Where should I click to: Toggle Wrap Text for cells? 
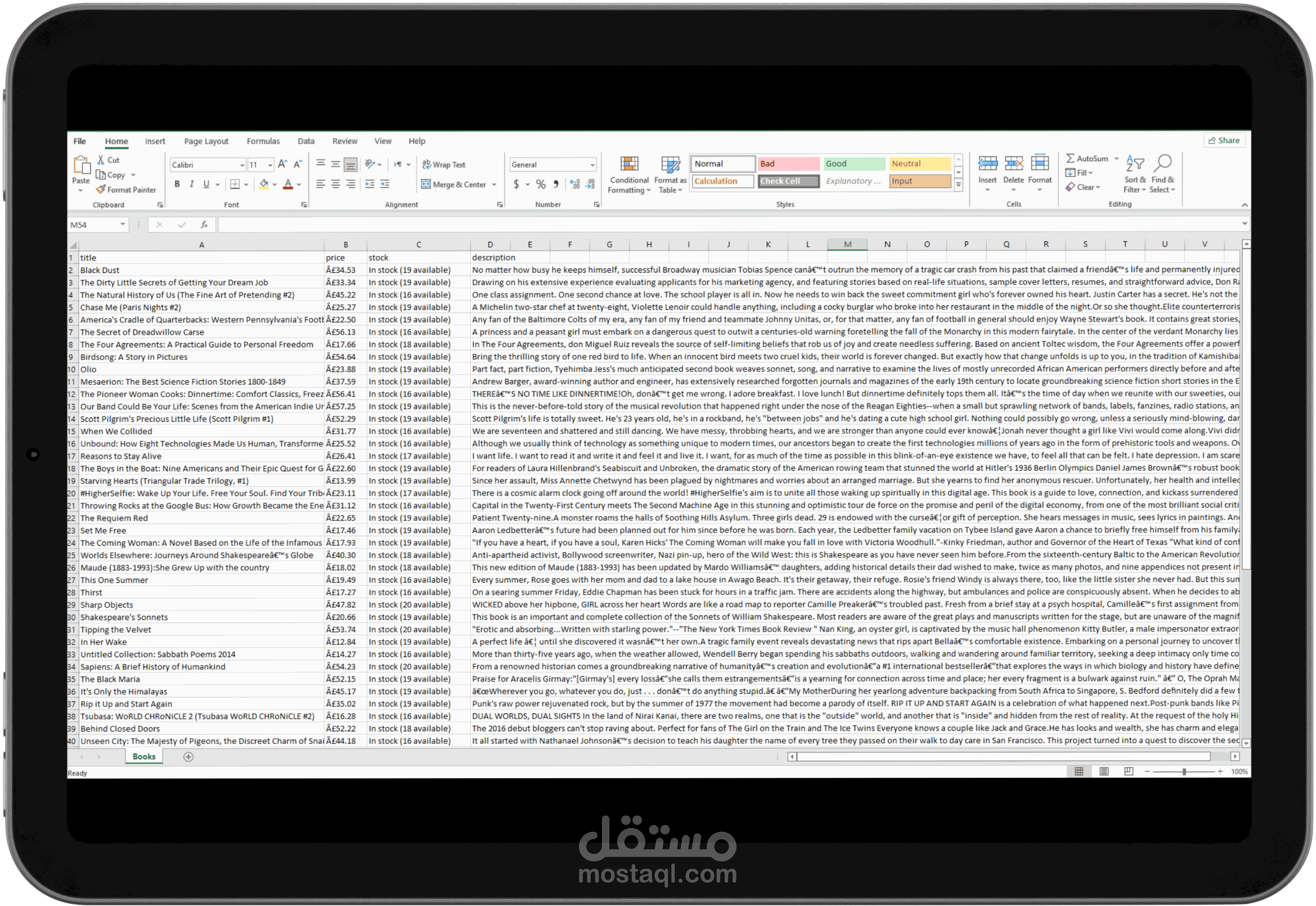(443, 165)
